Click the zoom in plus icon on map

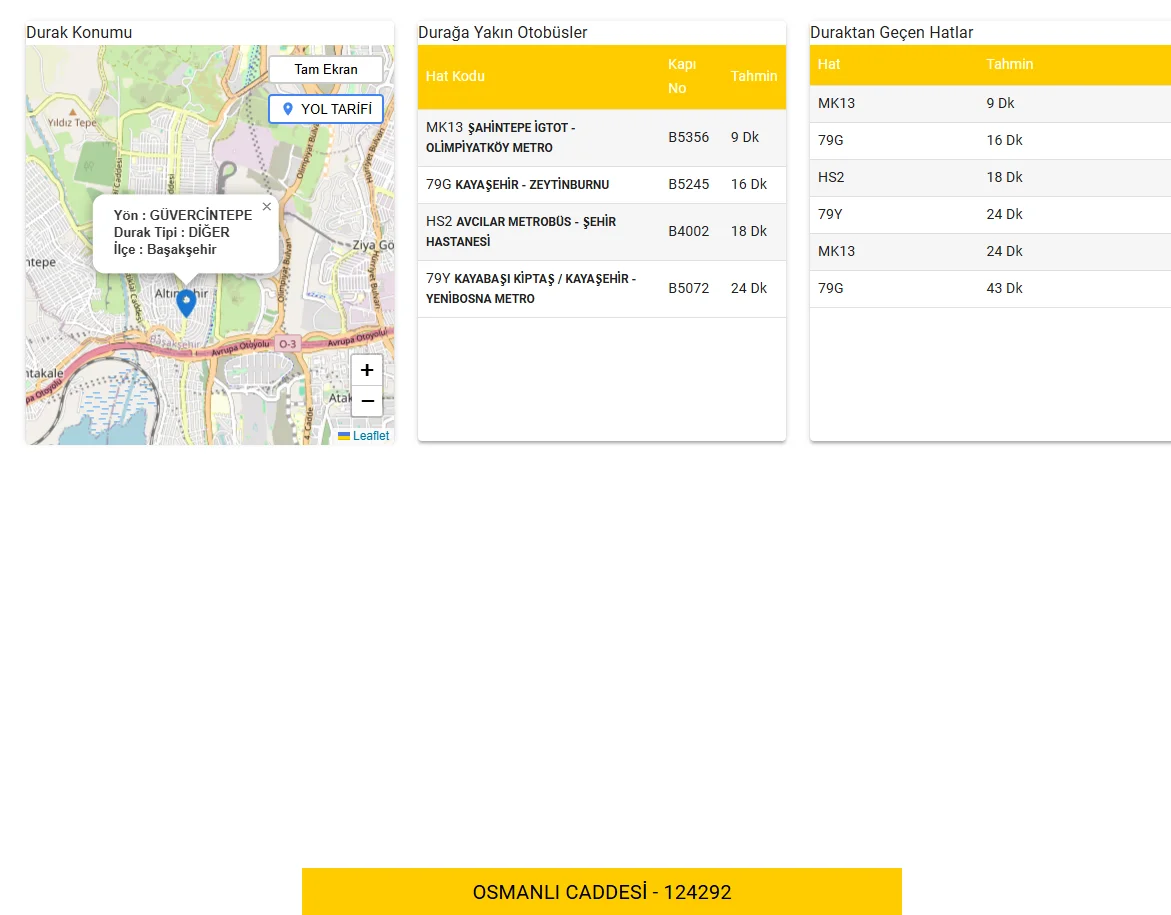(366, 369)
